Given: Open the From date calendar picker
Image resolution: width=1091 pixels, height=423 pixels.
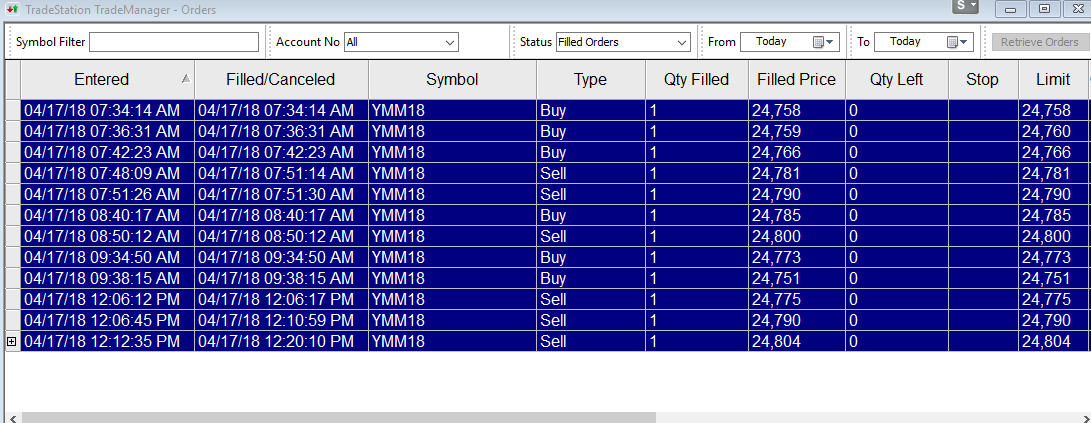Looking at the screenshot, I should (x=823, y=42).
